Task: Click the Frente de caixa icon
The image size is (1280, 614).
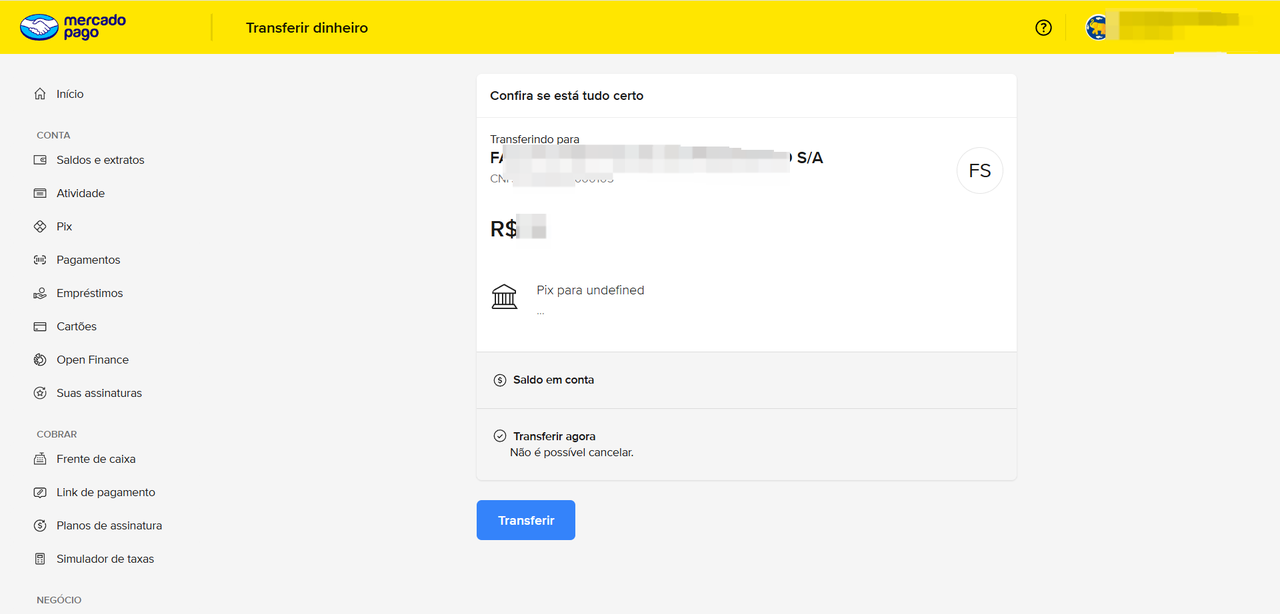Action: pyautogui.click(x=40, y=459)
